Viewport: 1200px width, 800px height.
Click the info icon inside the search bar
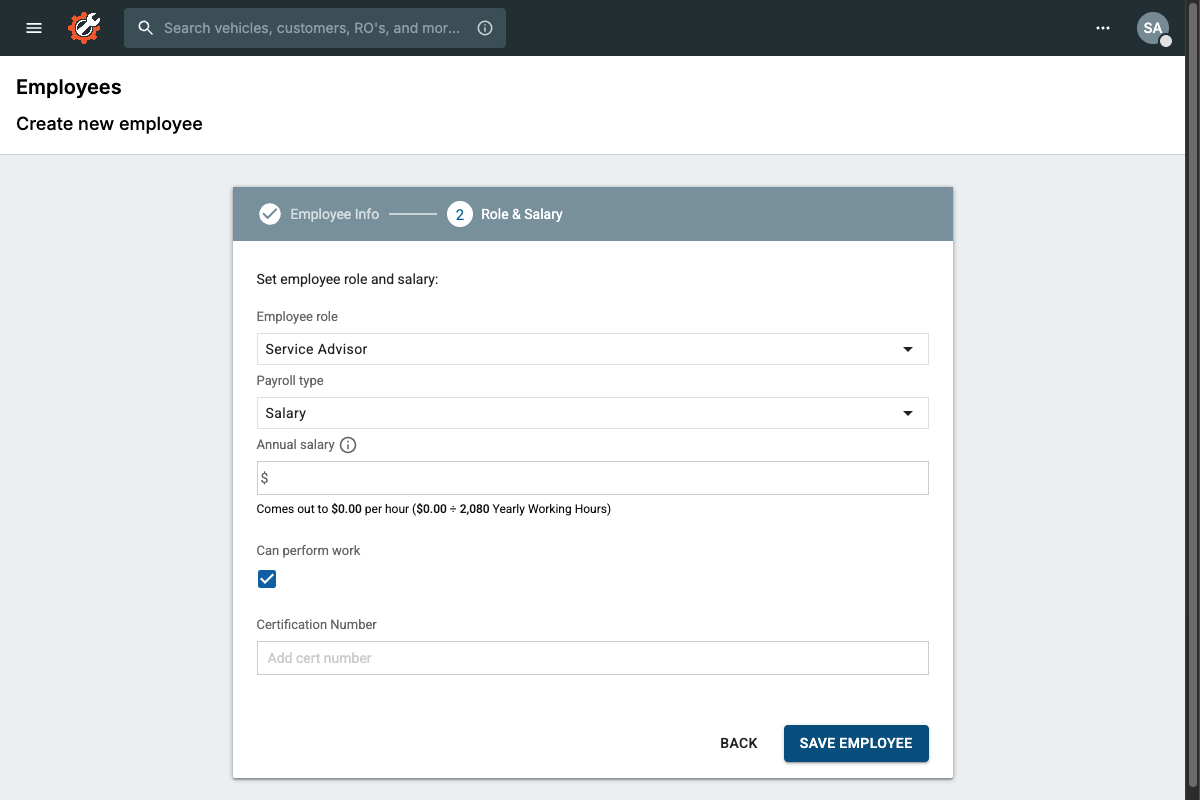485,28
